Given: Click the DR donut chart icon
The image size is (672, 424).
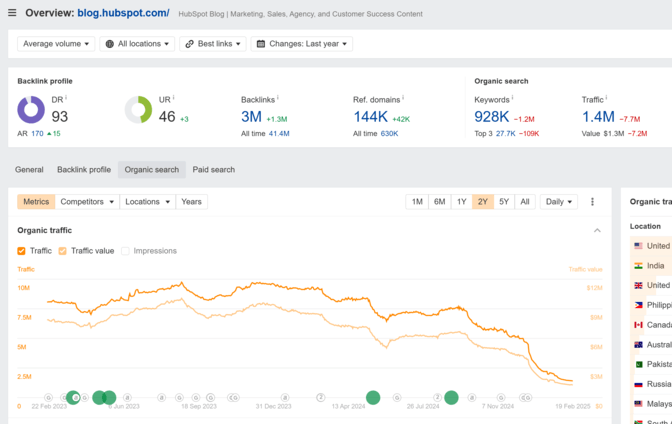Looking at the screenshot, I should tap(31, 110).
